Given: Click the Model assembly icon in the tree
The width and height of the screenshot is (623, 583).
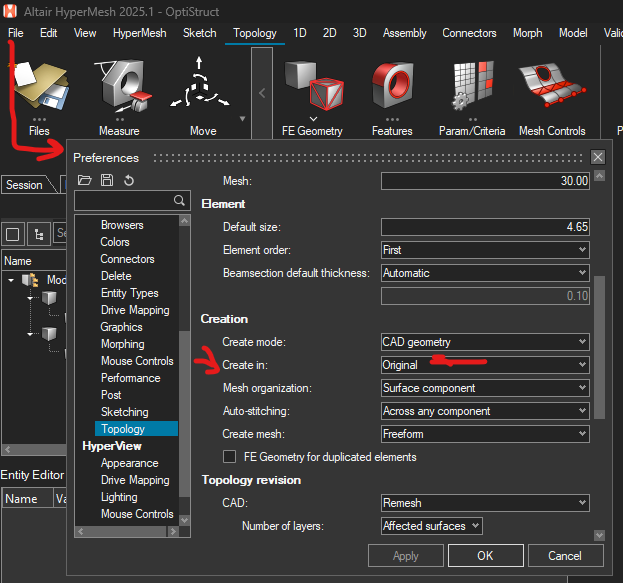Looking at the screenshot, I should pyautogui.click(x=30, y=280).
